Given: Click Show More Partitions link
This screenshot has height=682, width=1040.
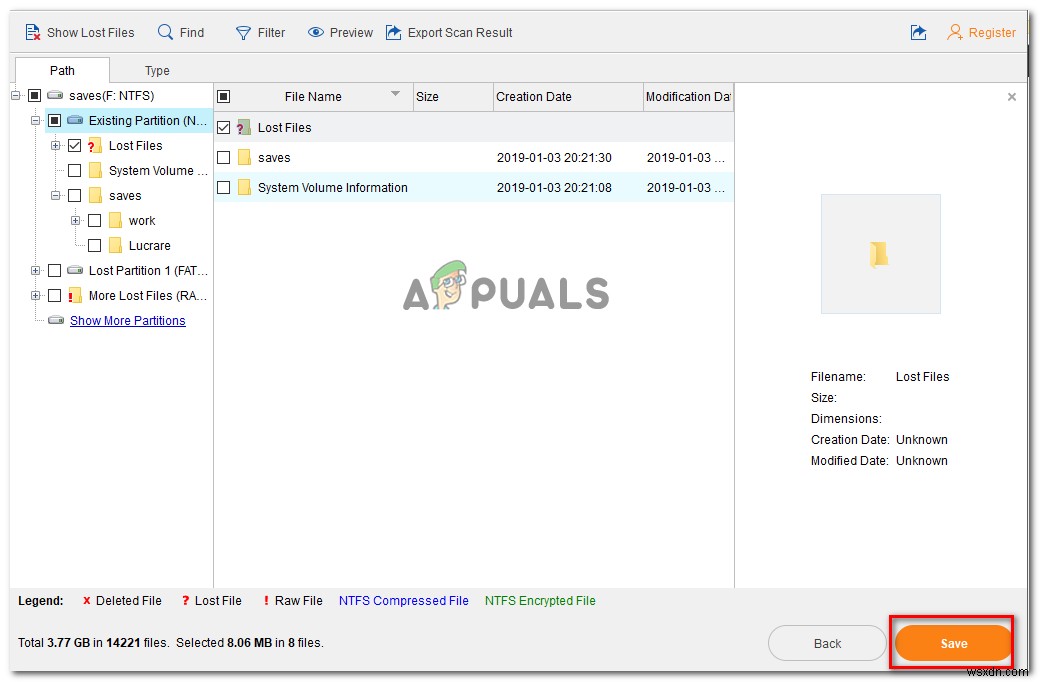Looking at the screenshot, I should click(127, 320).
